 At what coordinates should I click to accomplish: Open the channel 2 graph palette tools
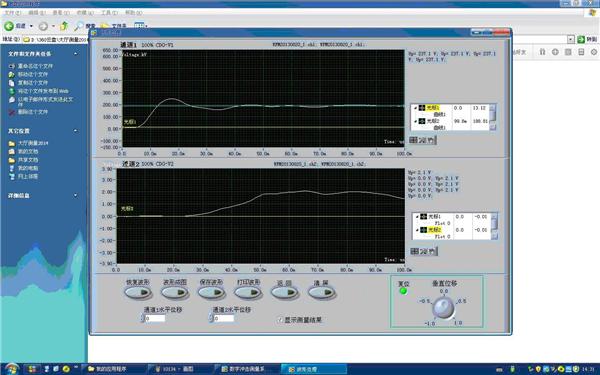424,251
